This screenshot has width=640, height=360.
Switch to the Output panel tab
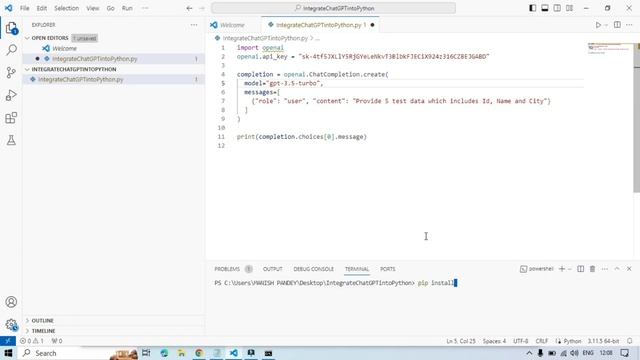tap(273, 269)
